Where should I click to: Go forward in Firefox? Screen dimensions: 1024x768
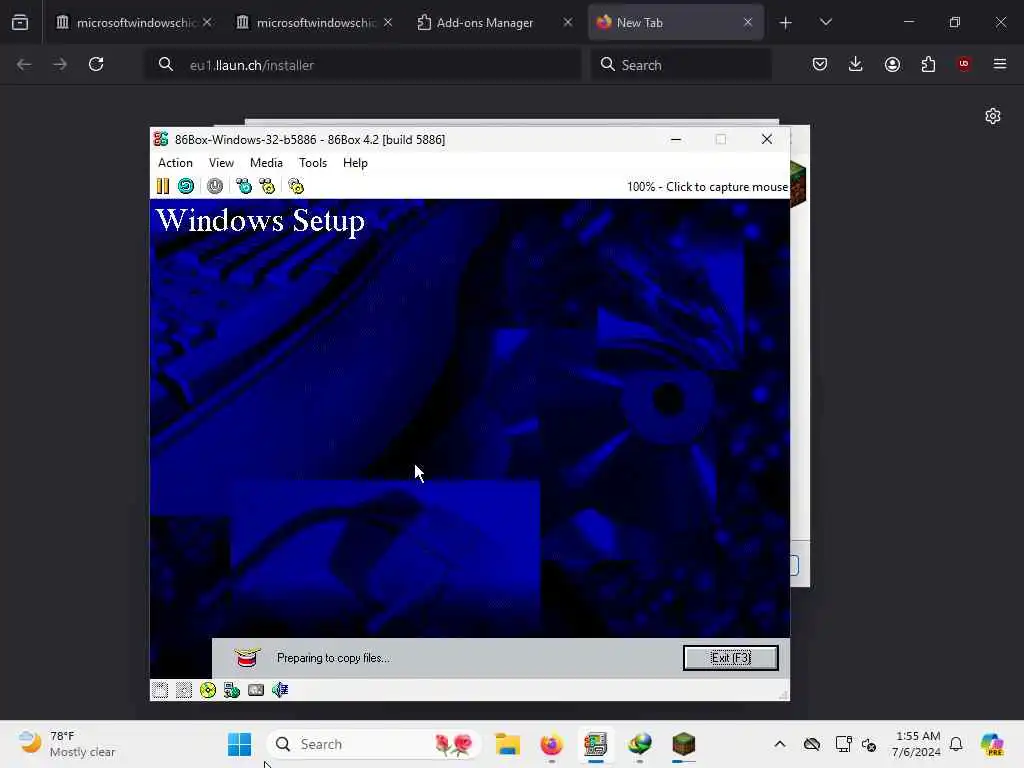tap(60, 64)
